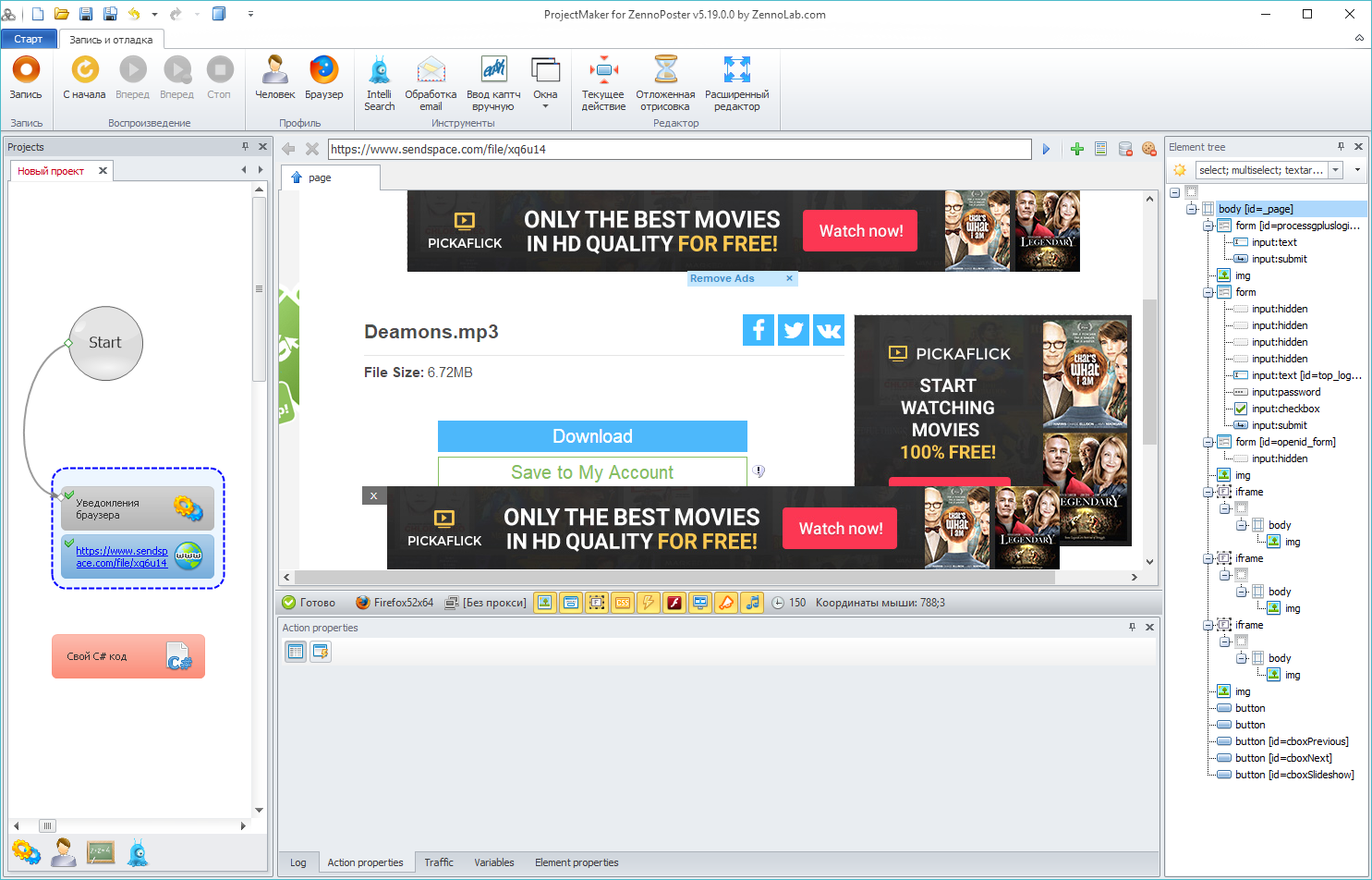Viewport: 1372px width, 880px height.
Task: Clear cookies using the cookie icon
Action: 1149,149
